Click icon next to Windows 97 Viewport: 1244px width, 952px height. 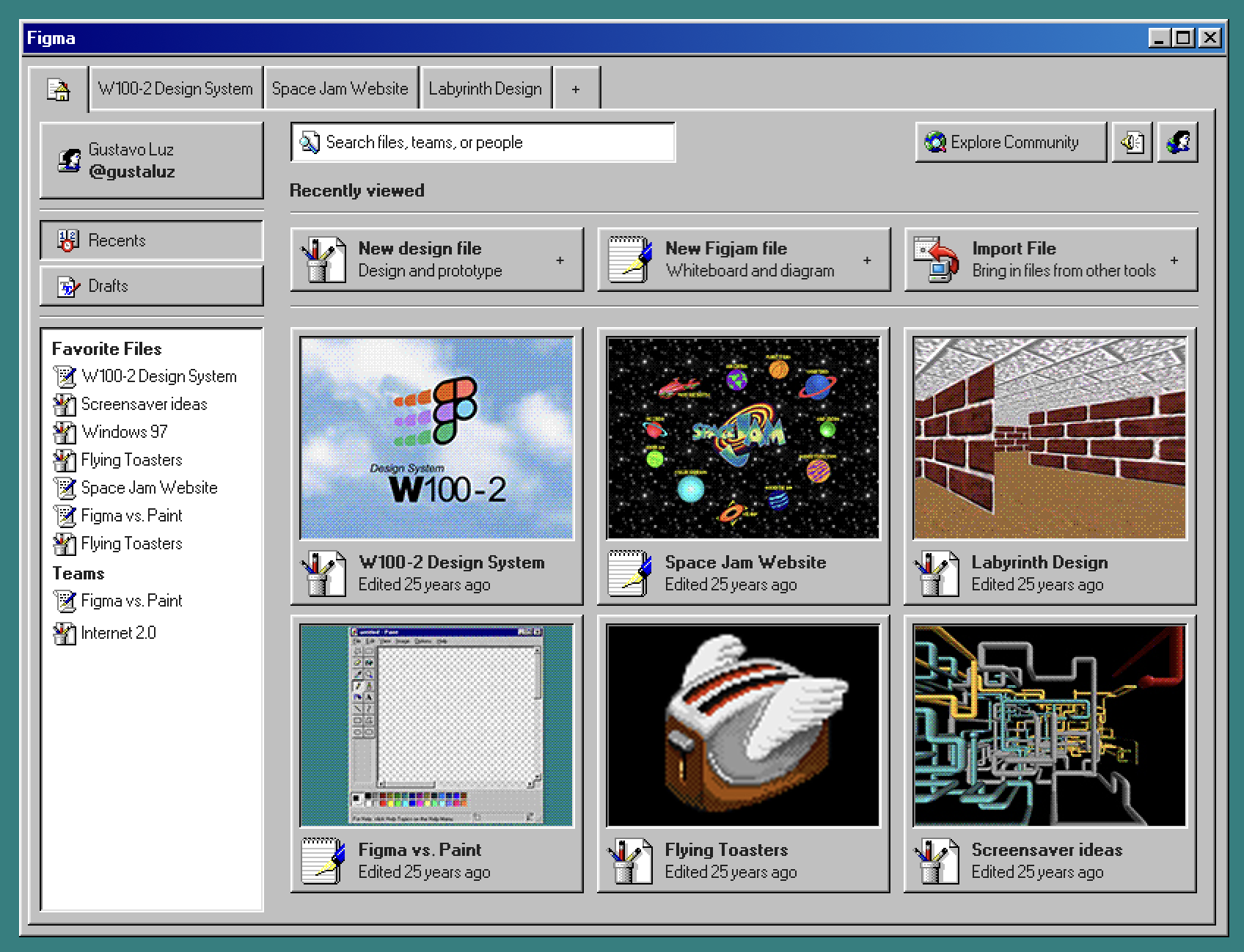pyautogui.click(x=65, y=432)
